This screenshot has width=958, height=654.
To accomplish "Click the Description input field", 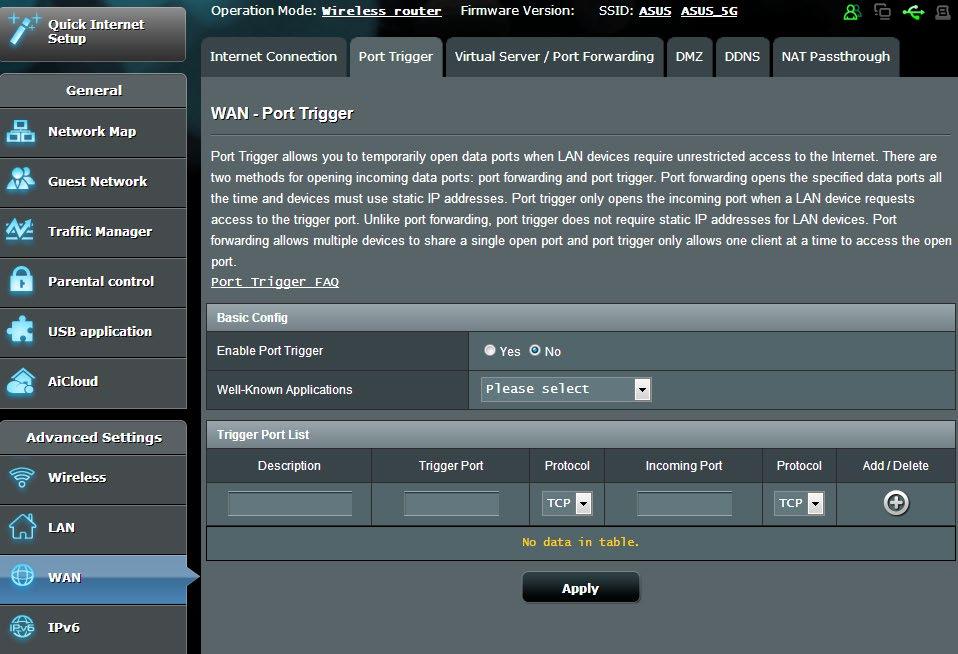I will 290,504.
